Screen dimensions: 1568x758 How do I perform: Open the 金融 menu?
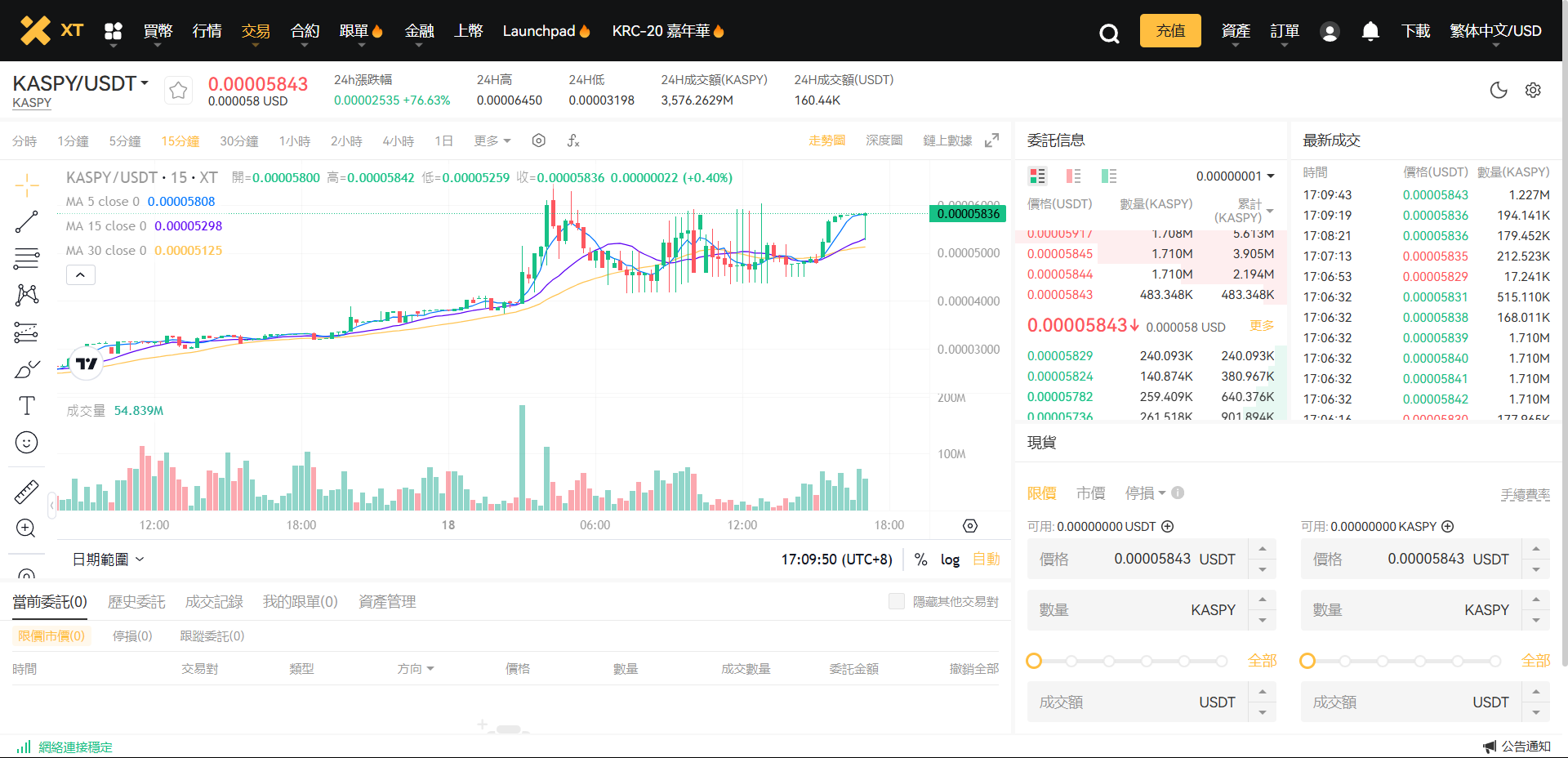[x=419, y=31]
